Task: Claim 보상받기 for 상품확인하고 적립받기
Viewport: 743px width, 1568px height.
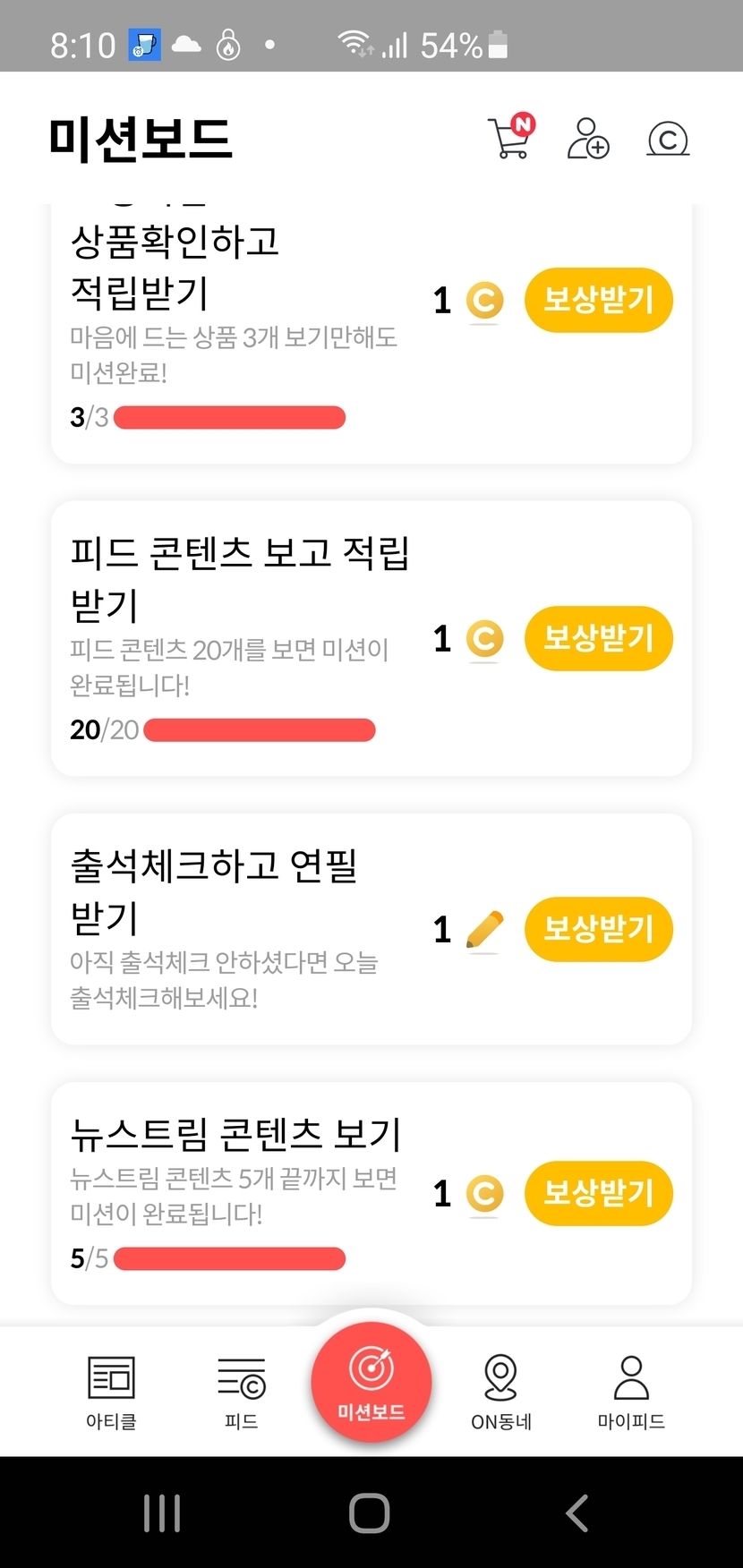Action: (x=598, y=300)
